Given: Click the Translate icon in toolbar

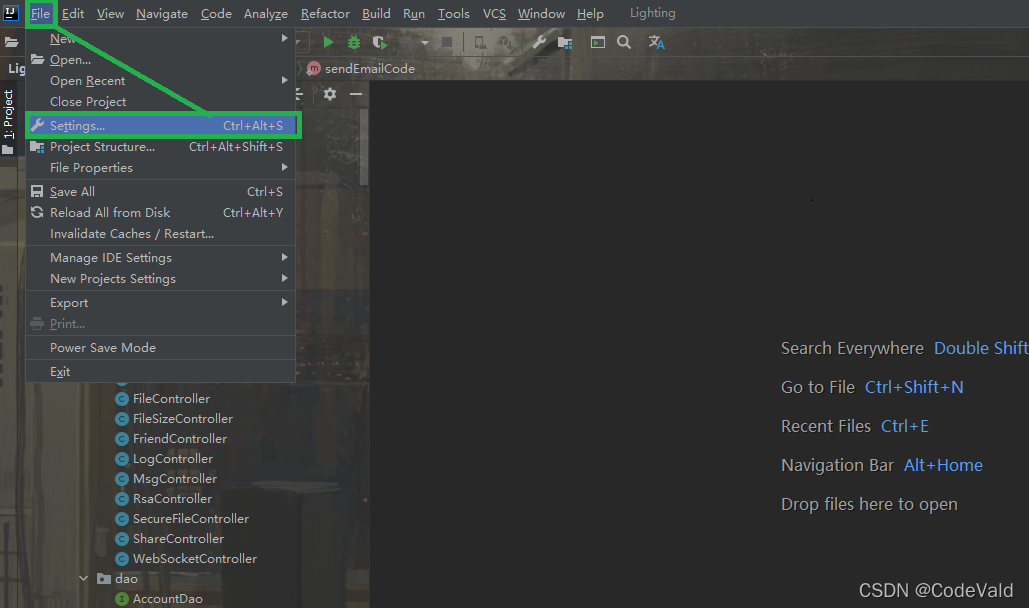Looking at the screenshot, I should pyautogui.click(x=656, y=43).
